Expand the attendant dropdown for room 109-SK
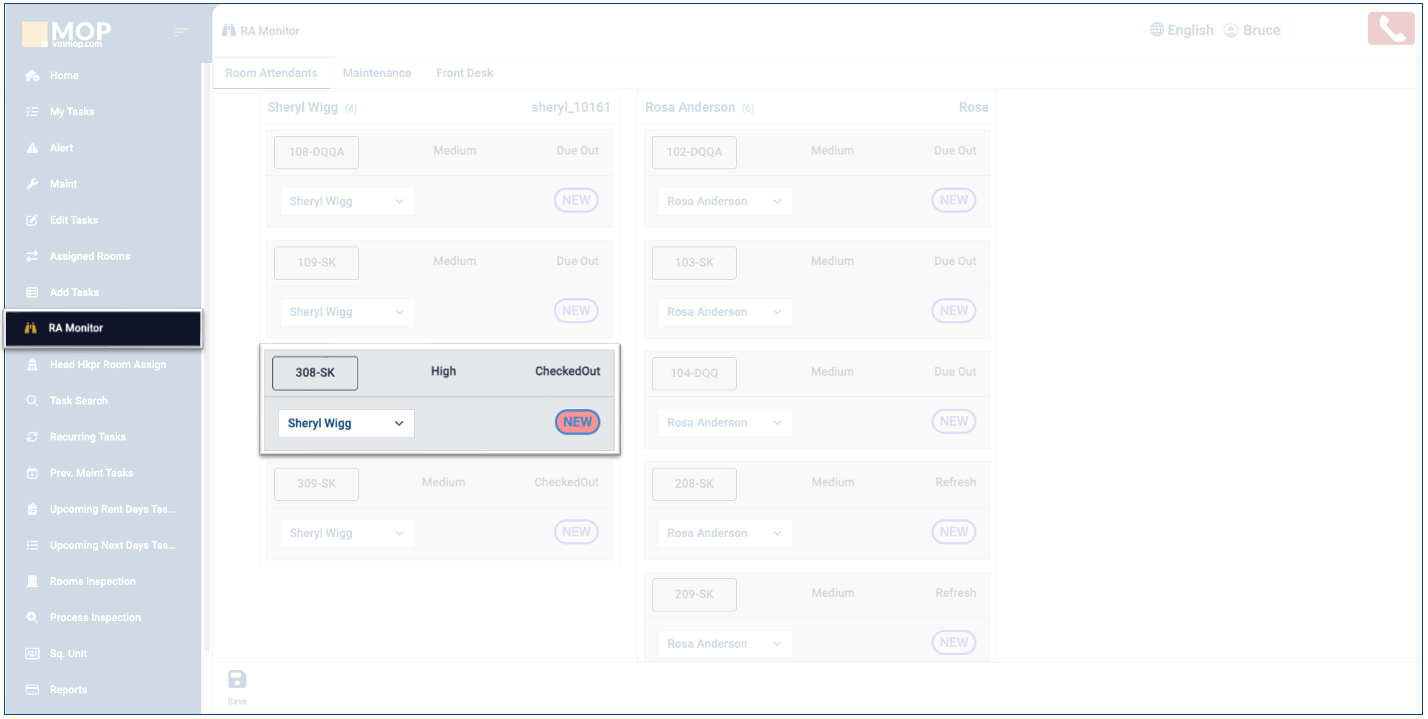 coord(346,312)
